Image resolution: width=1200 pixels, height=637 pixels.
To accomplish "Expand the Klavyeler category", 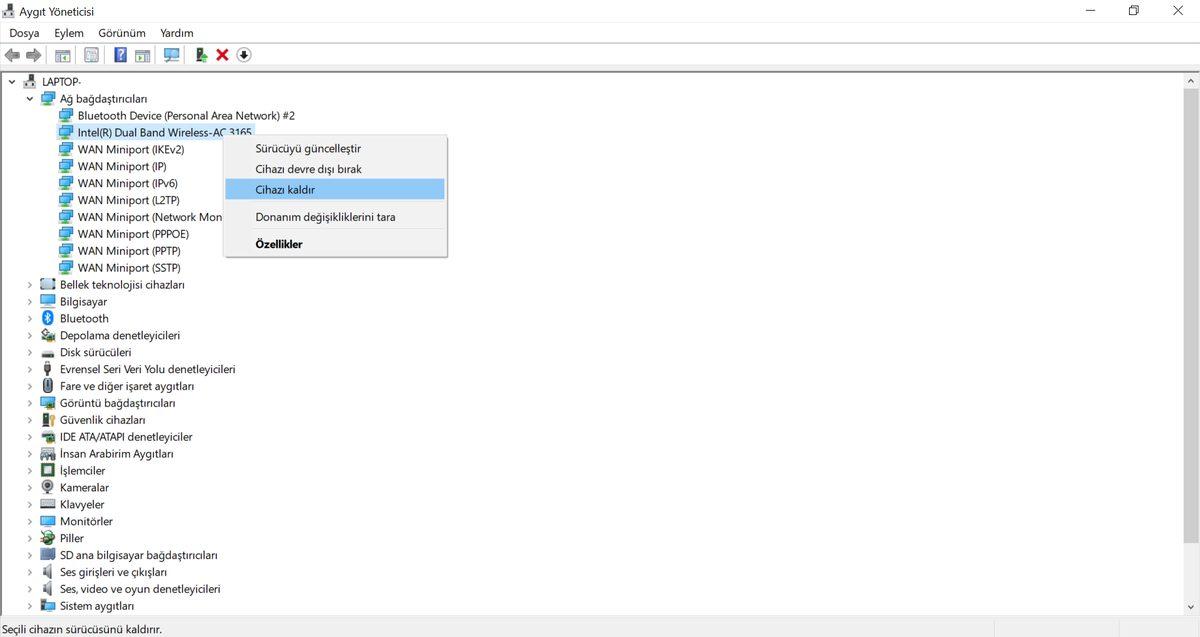I will tap(30, 505).
